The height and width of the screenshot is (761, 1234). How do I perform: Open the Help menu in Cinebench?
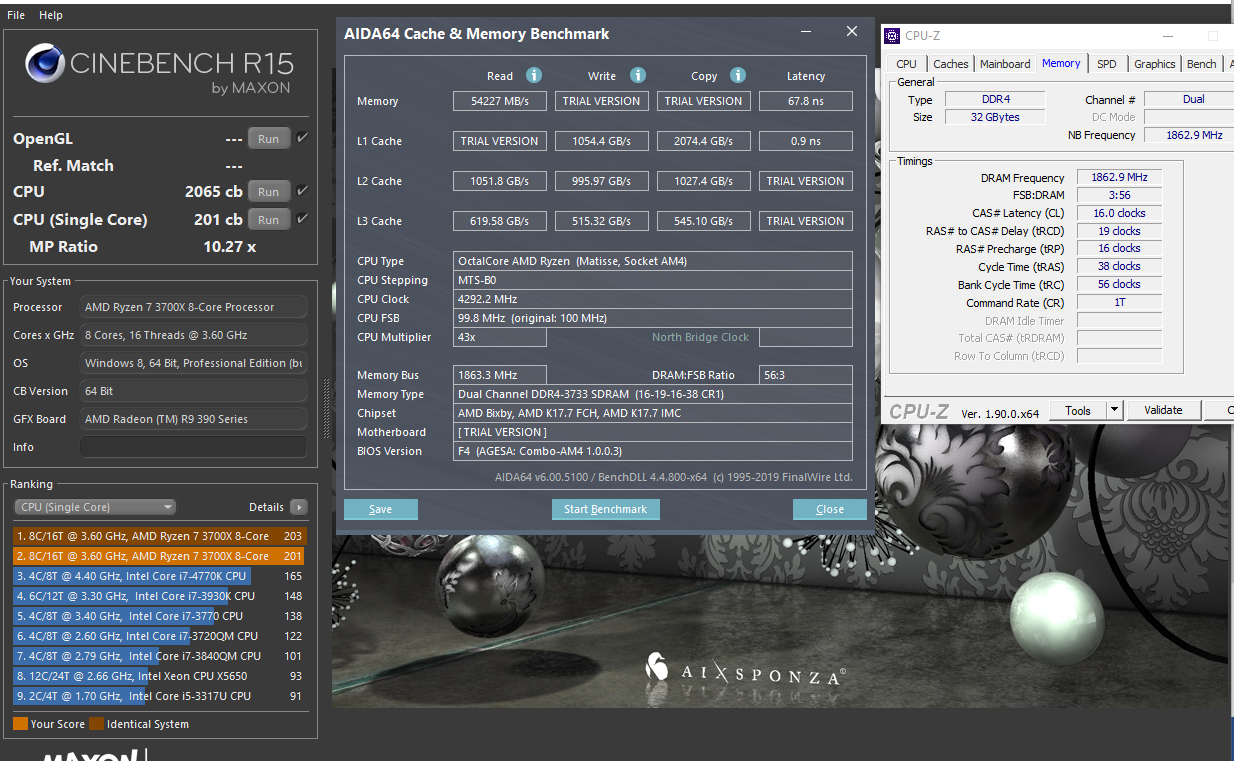pos(51,15)
